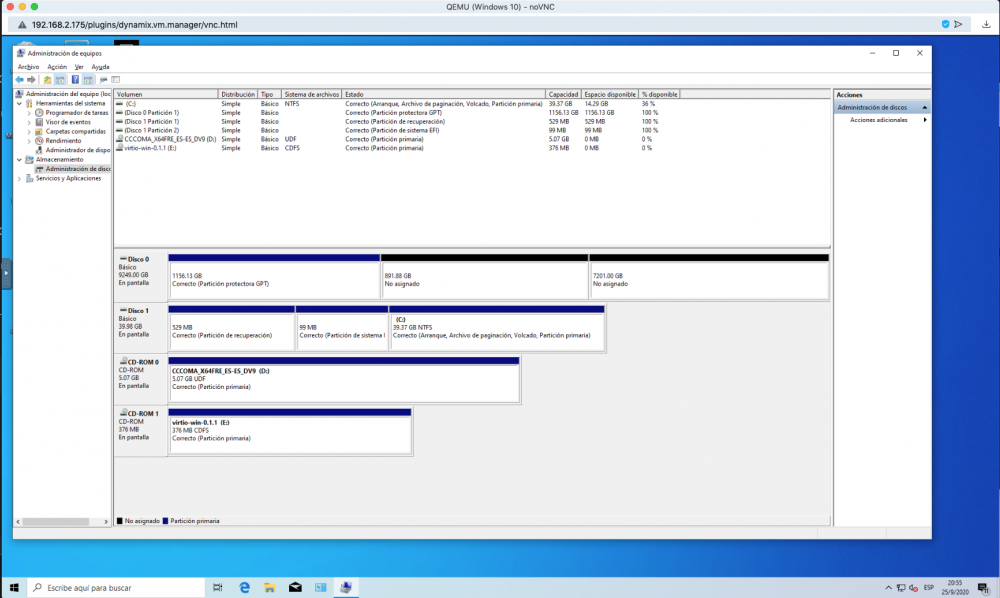Click the Administrador de dispositivos icon
The height and width of the screenshot is (598, 1000).
point(39,150)
